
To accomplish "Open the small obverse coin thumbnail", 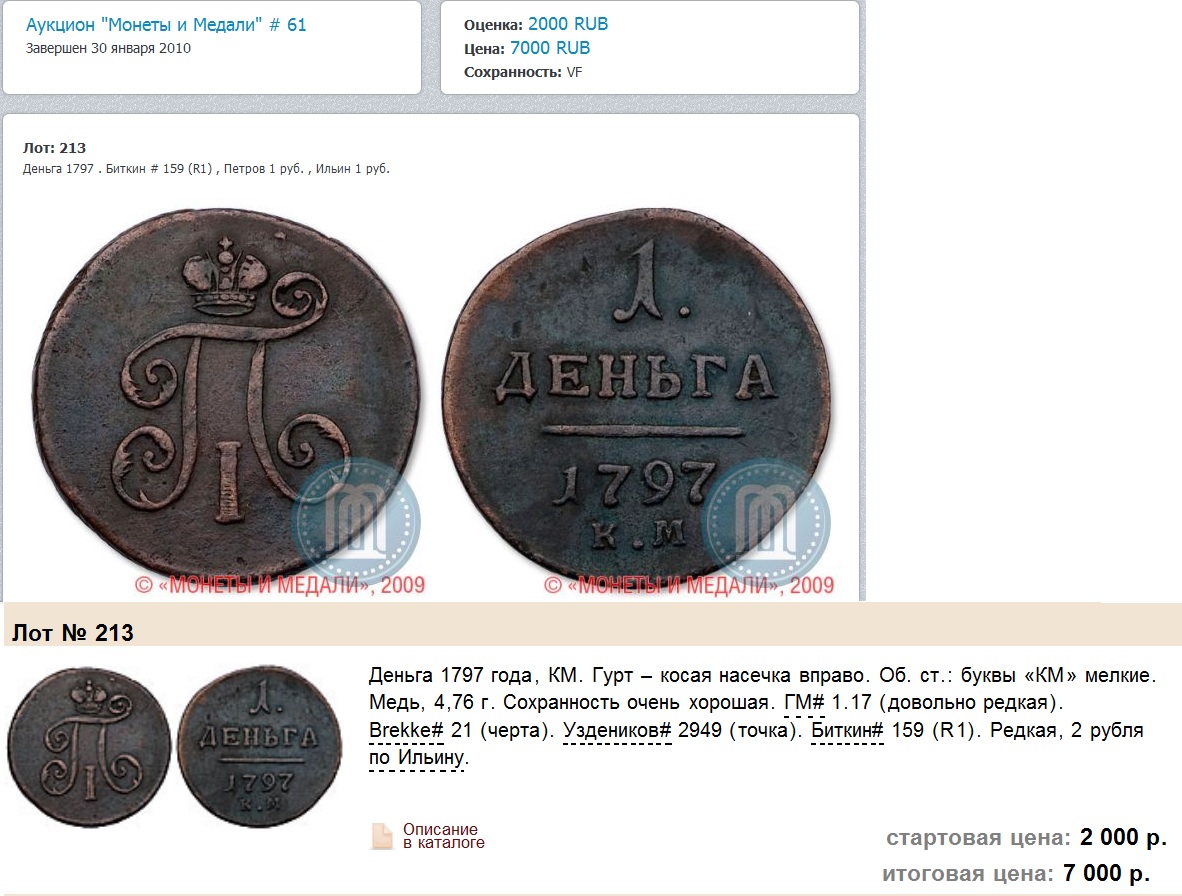I will pos(90,747).
